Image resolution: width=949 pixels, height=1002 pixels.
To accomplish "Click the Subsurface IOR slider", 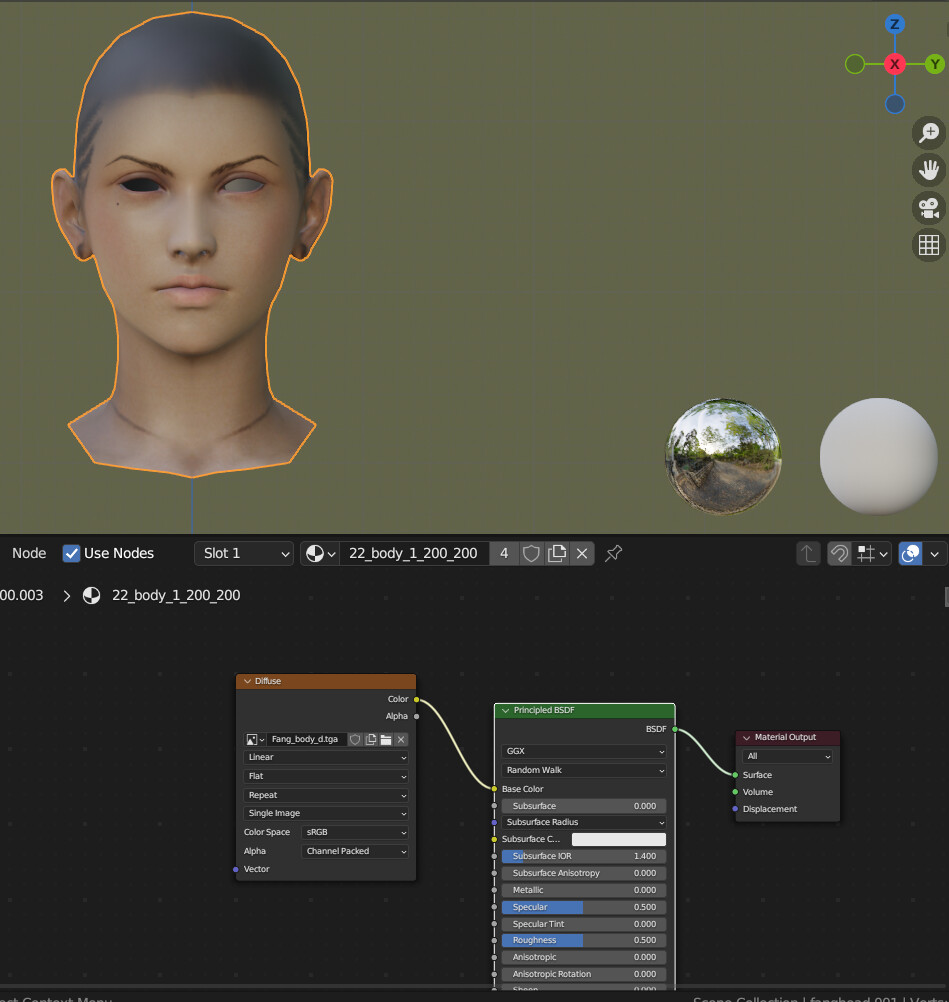I will (583, 856).
